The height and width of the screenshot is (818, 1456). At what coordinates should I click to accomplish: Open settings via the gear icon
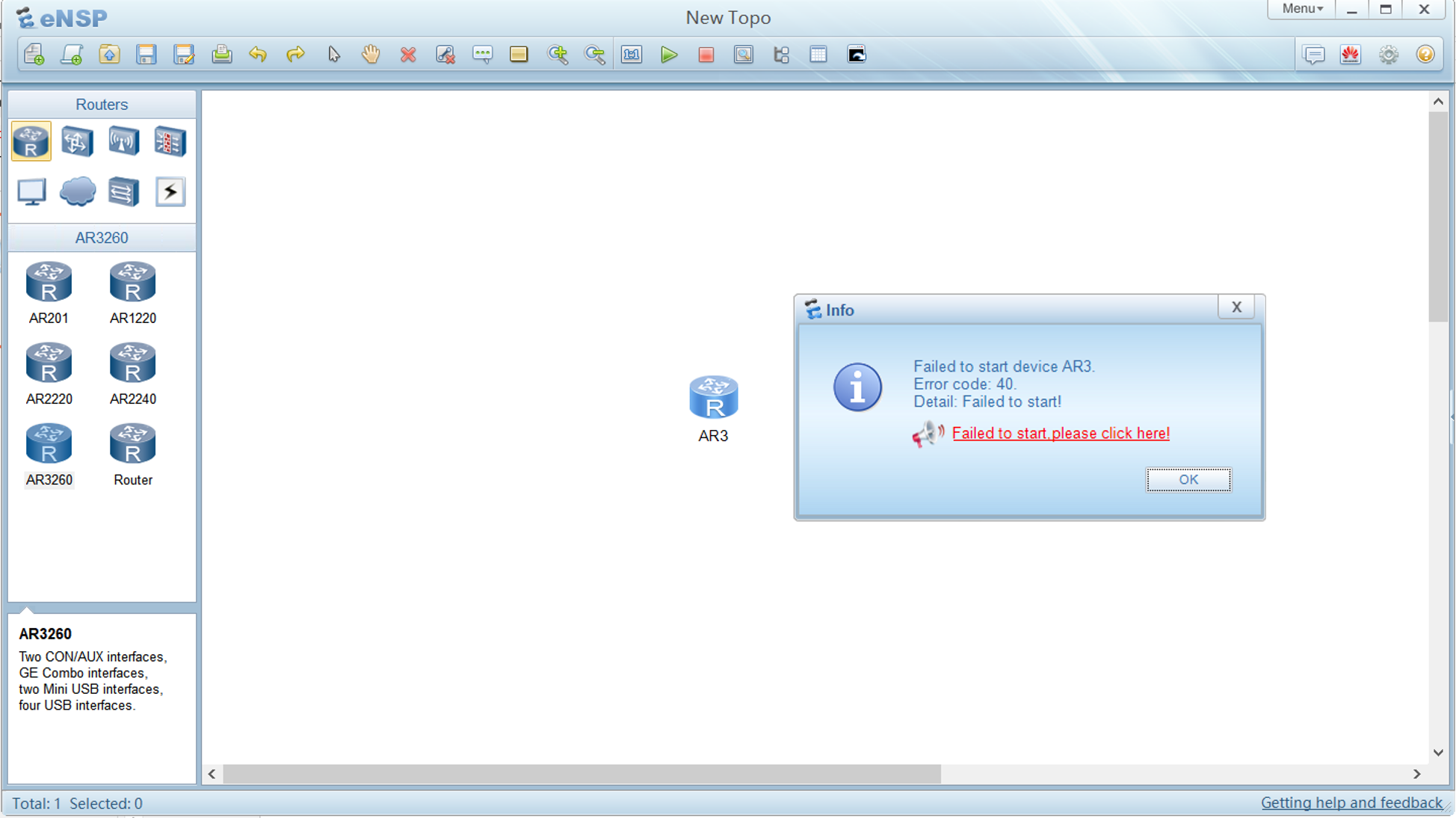click(1389, 55)
